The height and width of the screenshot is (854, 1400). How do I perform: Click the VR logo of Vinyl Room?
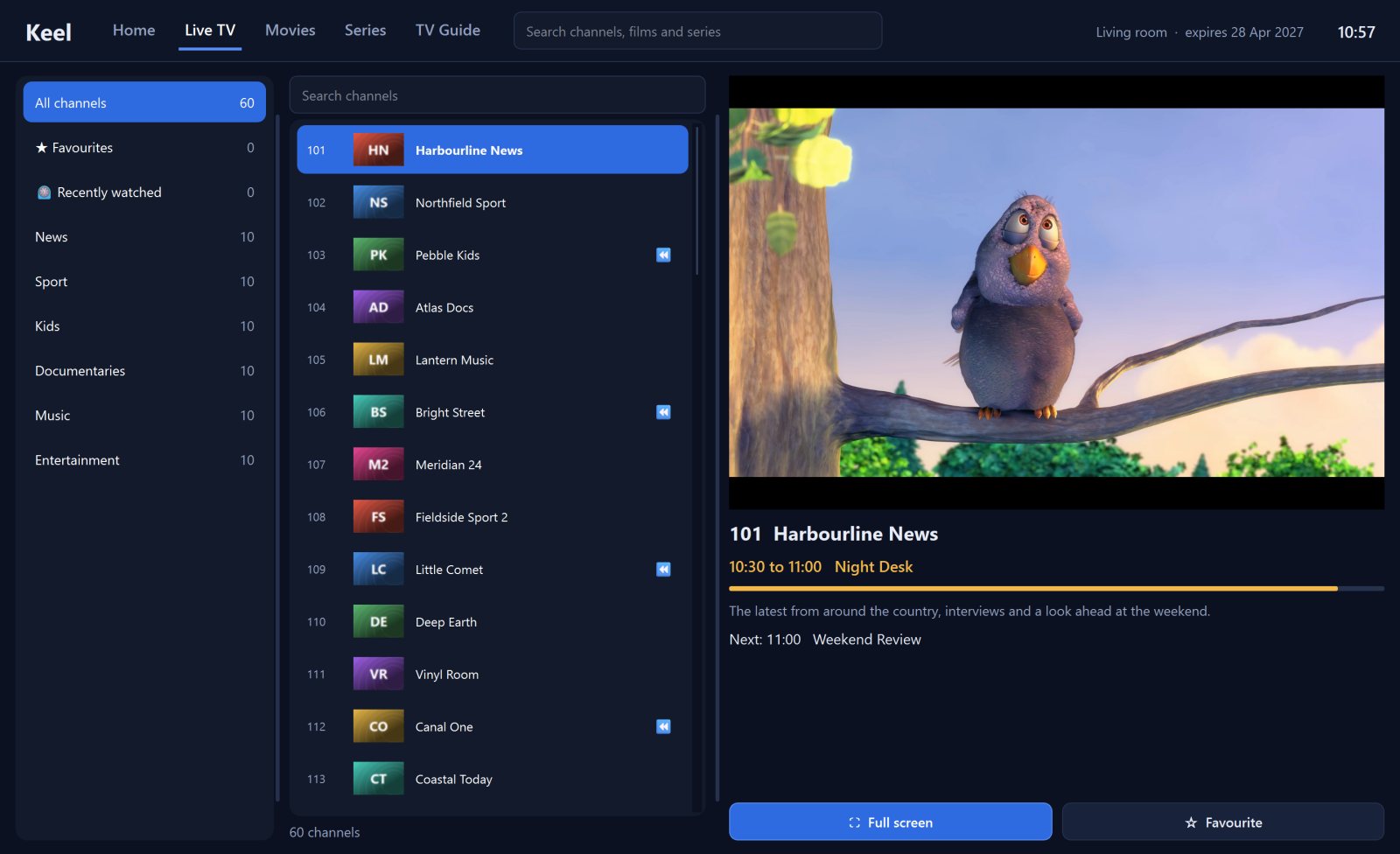(378, 675)
